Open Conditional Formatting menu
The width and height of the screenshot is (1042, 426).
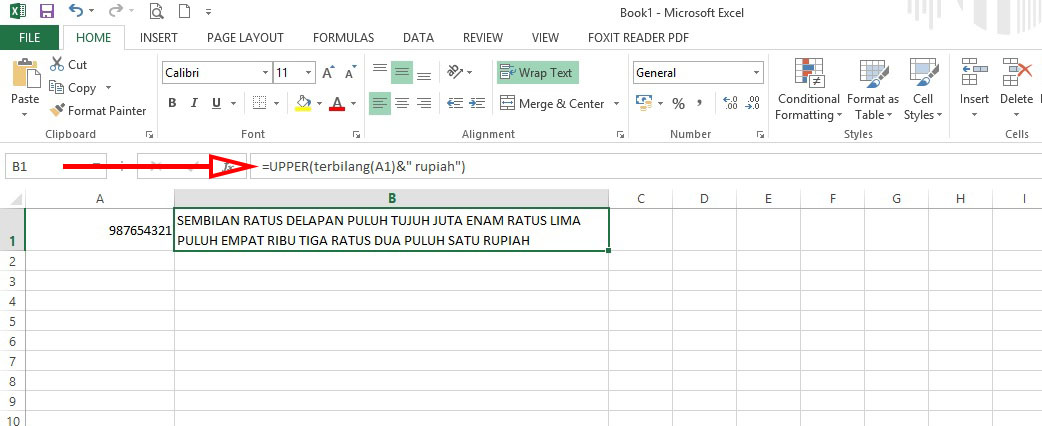[809, 90]
